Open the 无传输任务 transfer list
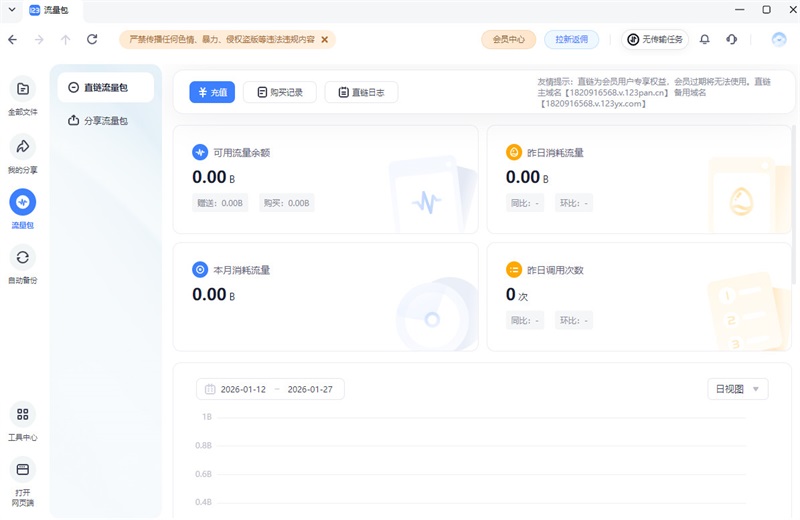Viewport: 800px width, 520px height. (655, 39)
